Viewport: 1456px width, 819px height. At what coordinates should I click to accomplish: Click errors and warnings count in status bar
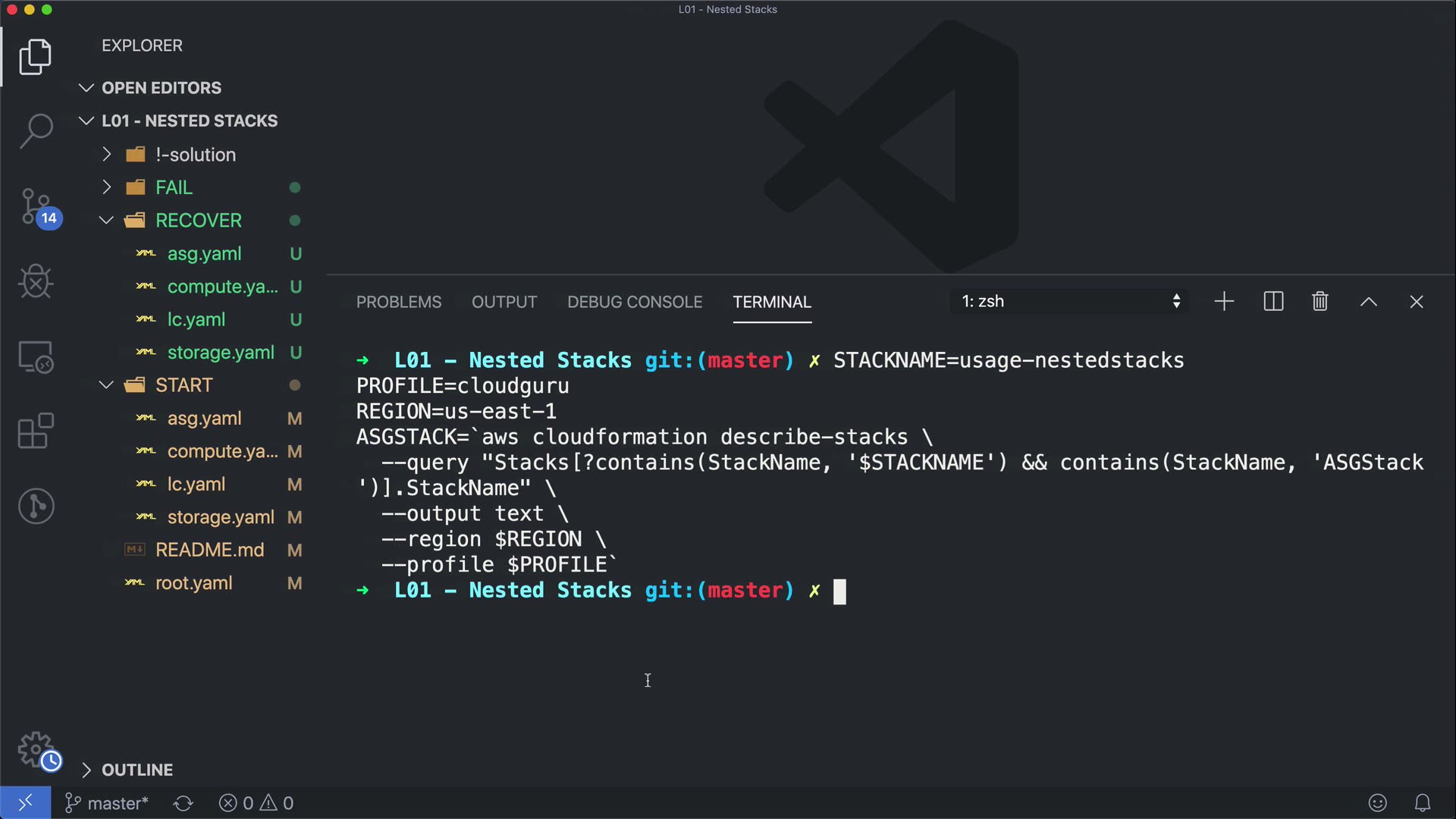point(256,803)
